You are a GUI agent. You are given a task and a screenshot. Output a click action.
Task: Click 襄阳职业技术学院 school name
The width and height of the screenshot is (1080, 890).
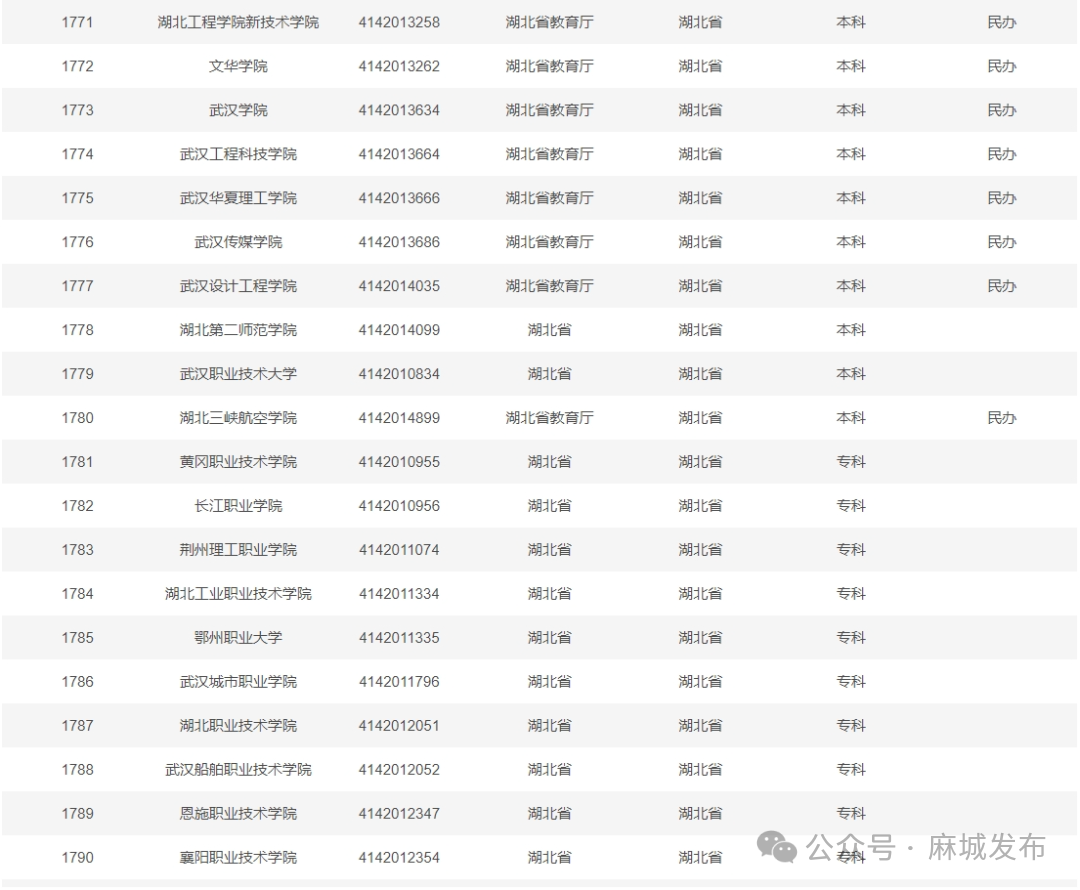tap(238, 858)
